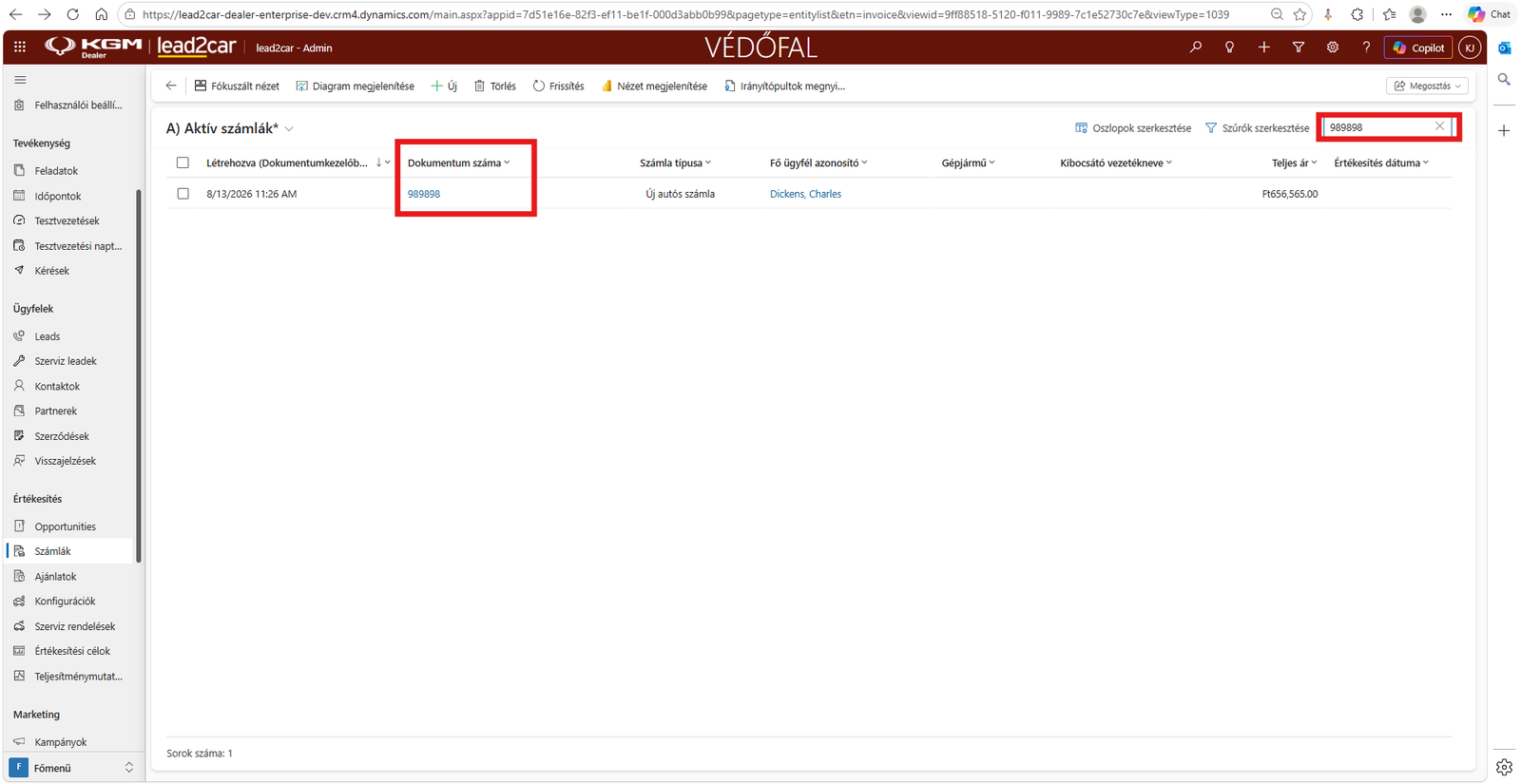Screen dimensions: 1521x784
Task: Select checkbox for row 989898
Action: (183, 194)
